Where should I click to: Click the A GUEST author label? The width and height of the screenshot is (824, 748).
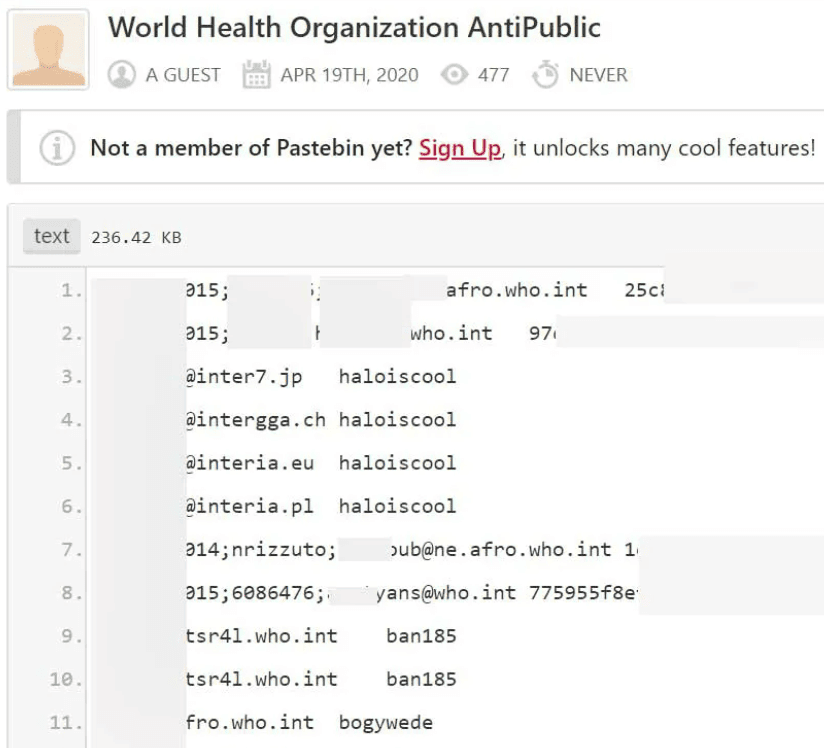pos(183,75)
